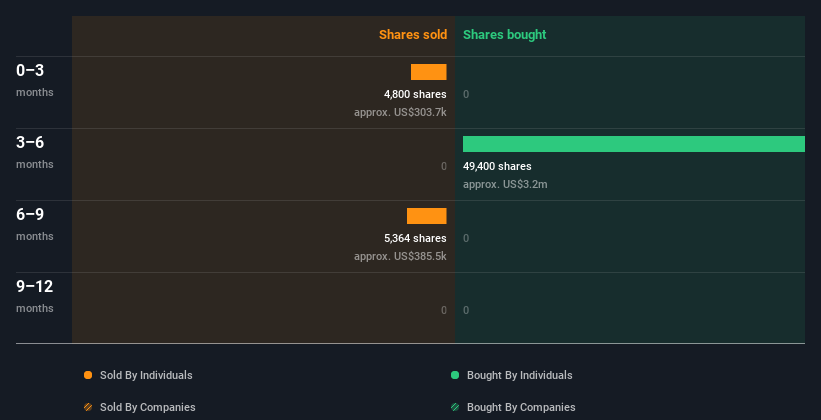Click the 'Bought By Individuals' legend label
This screenshot has width=821, height=420.
519,375
